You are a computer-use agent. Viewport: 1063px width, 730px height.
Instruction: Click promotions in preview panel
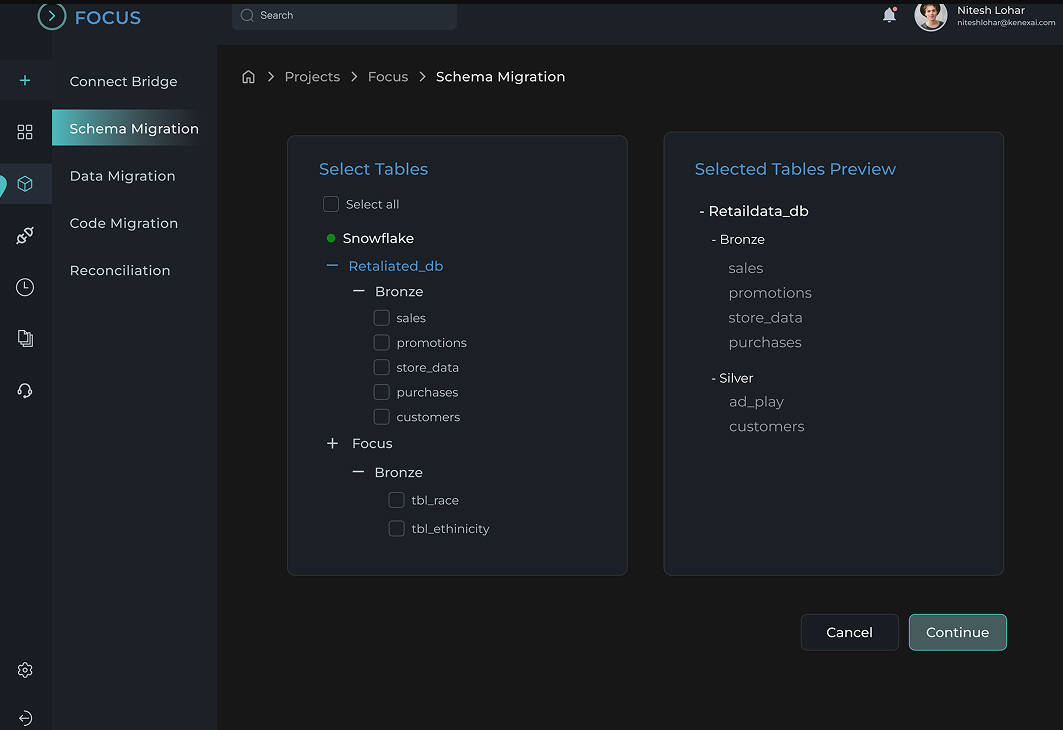770,293
